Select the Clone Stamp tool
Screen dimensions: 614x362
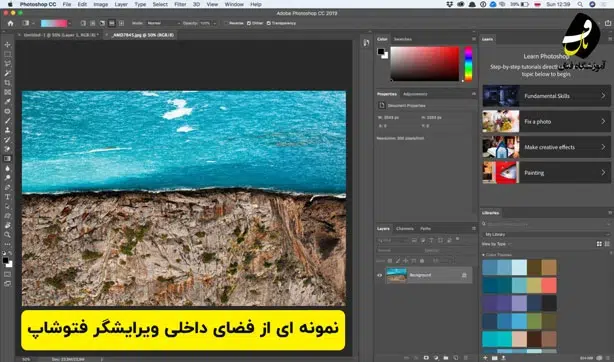pyautogui.click(x=7, y=130)
